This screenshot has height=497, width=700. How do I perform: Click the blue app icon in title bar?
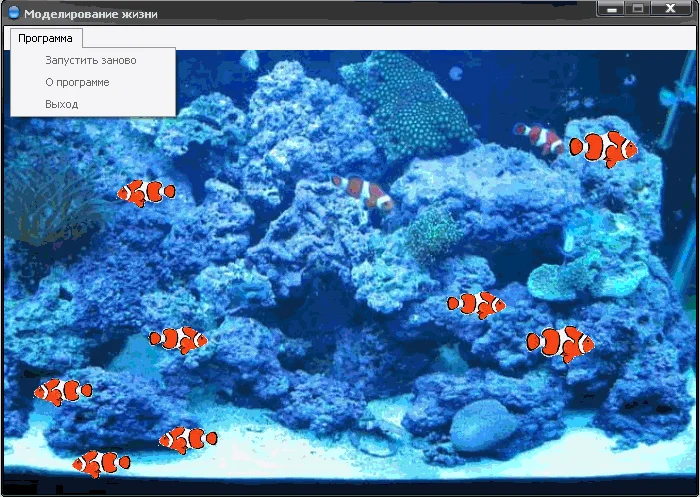[14, 13]
